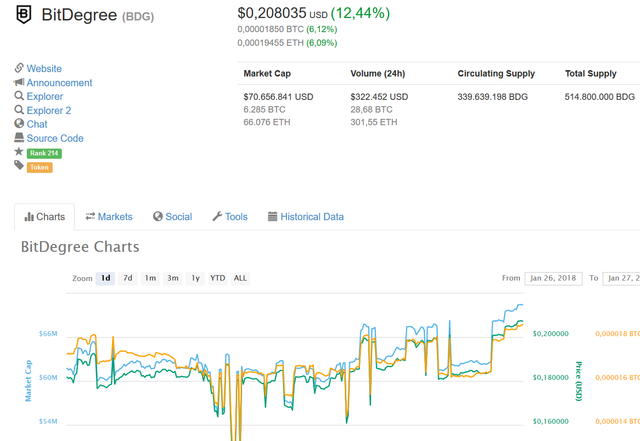The width and height of the screenshot is (640, 441).
Task: Switch to the Social tab
Action: (x=173, y=217)
